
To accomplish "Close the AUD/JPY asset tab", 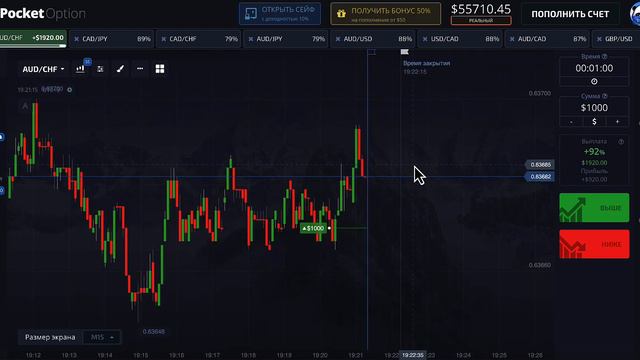I will click(x=251, y=39).
